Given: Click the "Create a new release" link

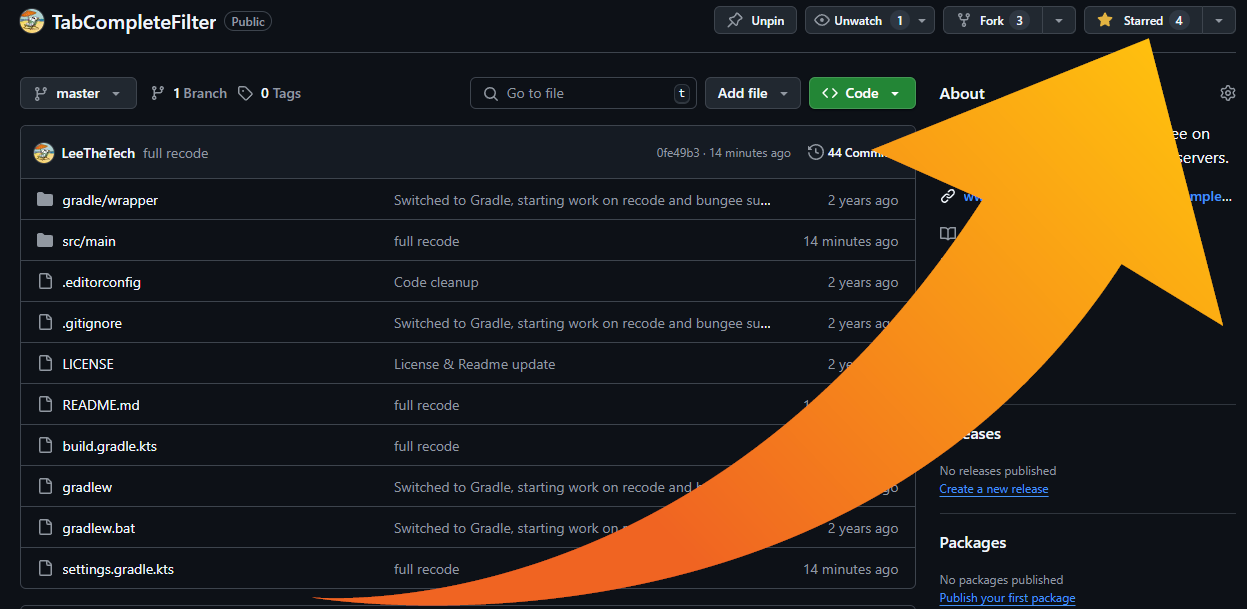Looking at the screenshot, I should pos(994,489).
